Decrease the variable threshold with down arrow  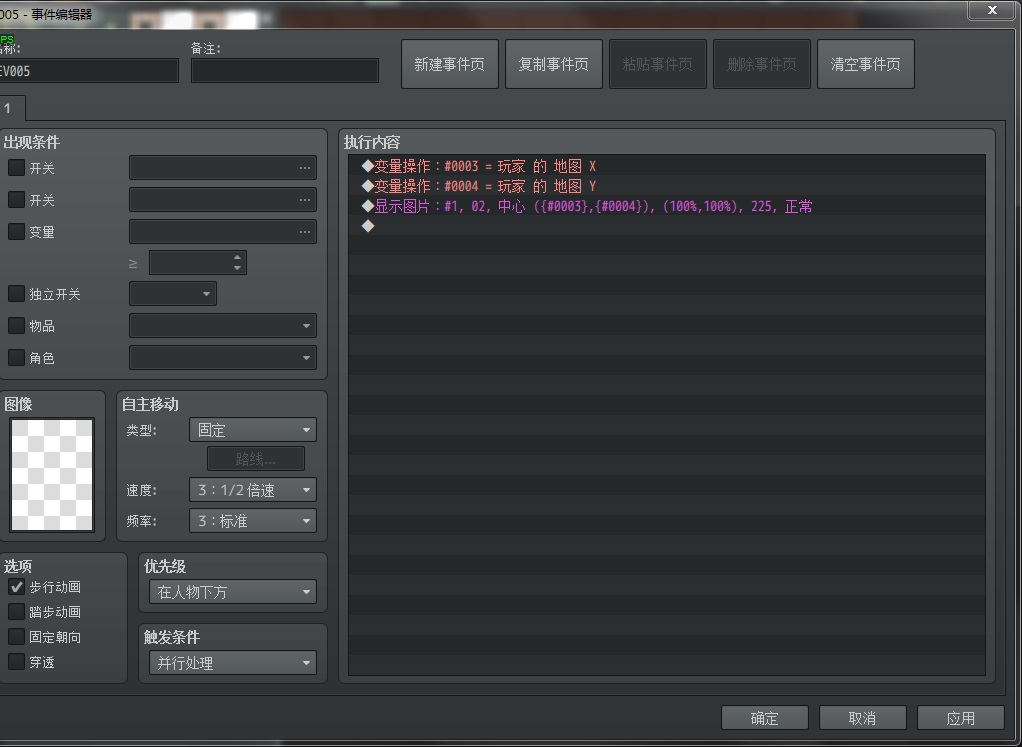point(238,268)
